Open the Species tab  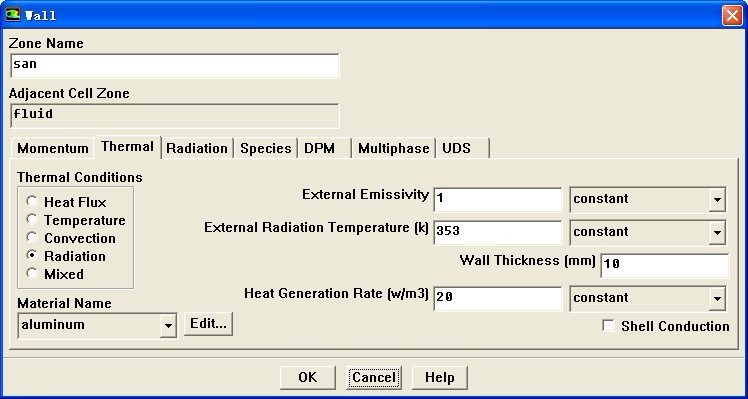coord(265,148)
